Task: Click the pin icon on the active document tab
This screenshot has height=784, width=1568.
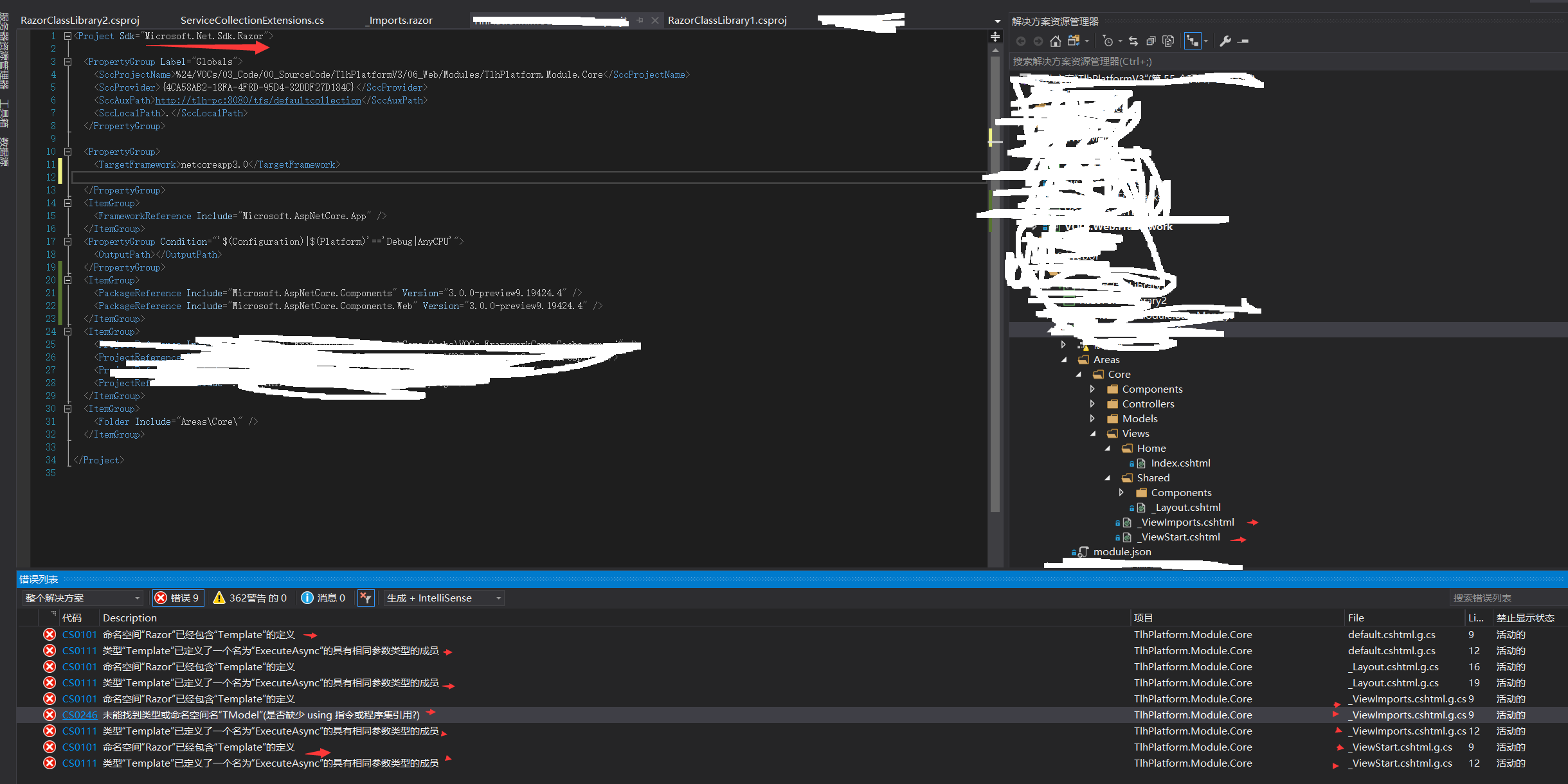Action: pyautogui.click(x=640, y=21)
